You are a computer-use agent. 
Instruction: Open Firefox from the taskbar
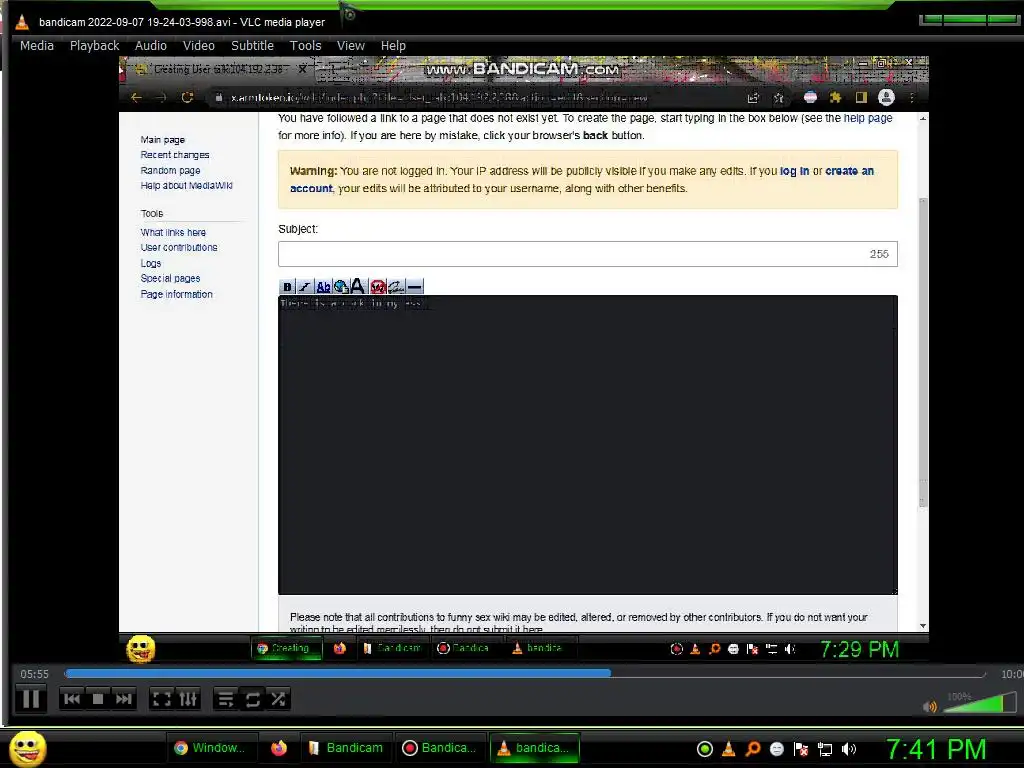click(x=279, y=748)
